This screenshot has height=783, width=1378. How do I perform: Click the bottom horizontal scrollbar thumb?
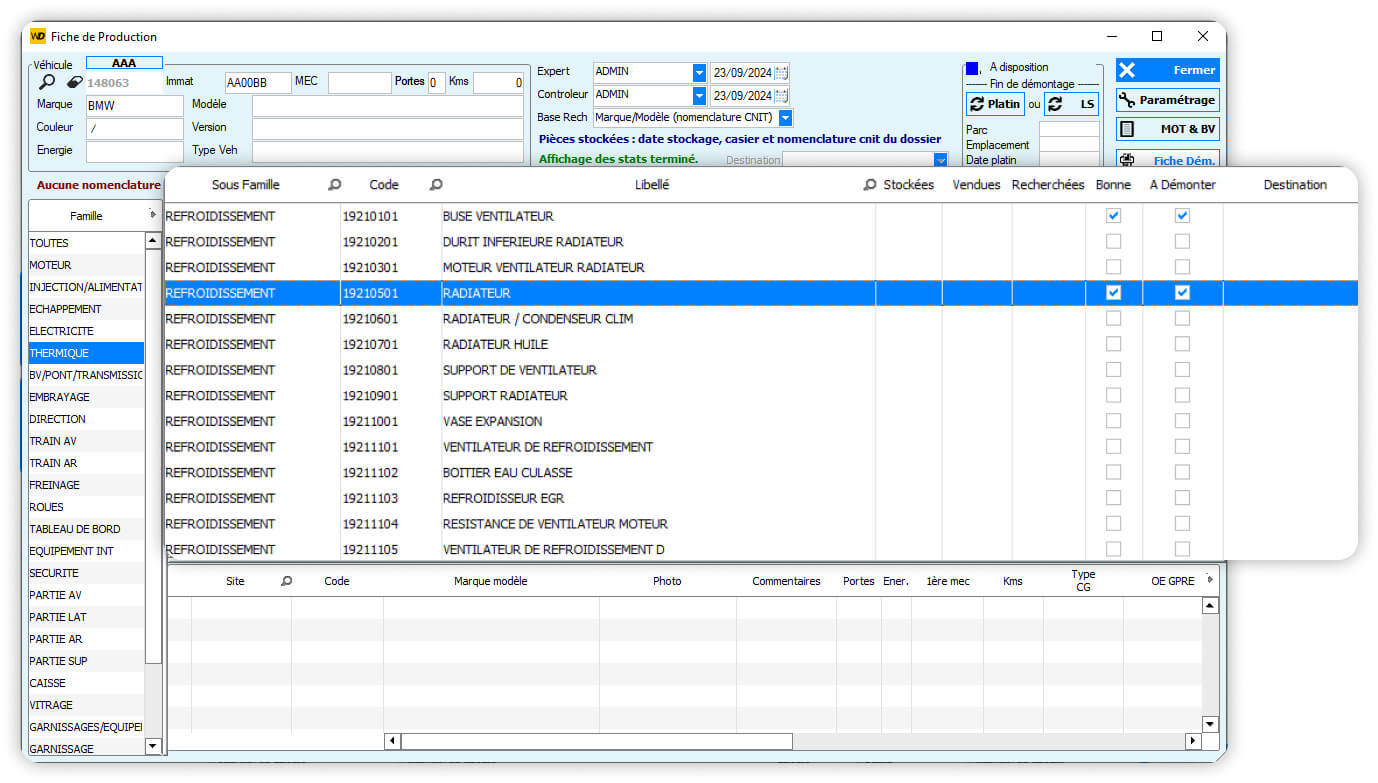(597, 741)
